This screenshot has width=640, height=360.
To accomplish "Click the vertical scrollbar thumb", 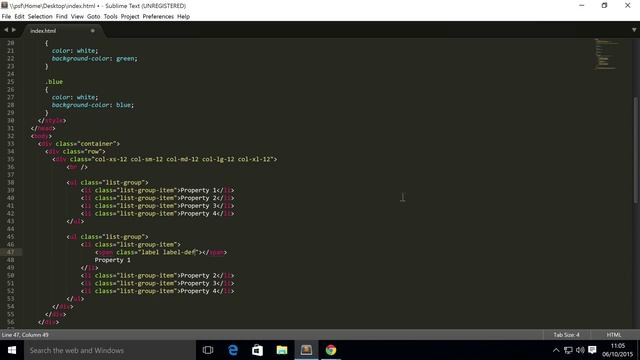I will 636,150.
